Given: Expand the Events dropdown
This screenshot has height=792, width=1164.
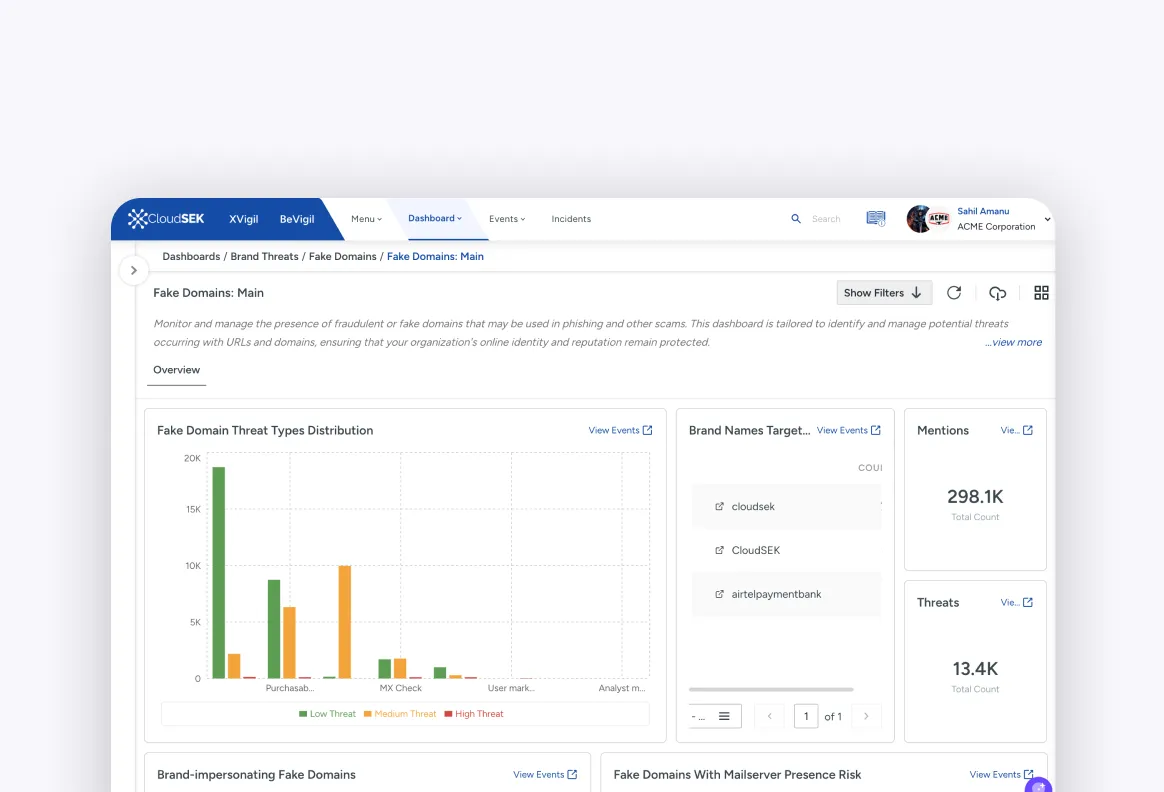Looking at the screenshot, I should [x=506, y=219].
